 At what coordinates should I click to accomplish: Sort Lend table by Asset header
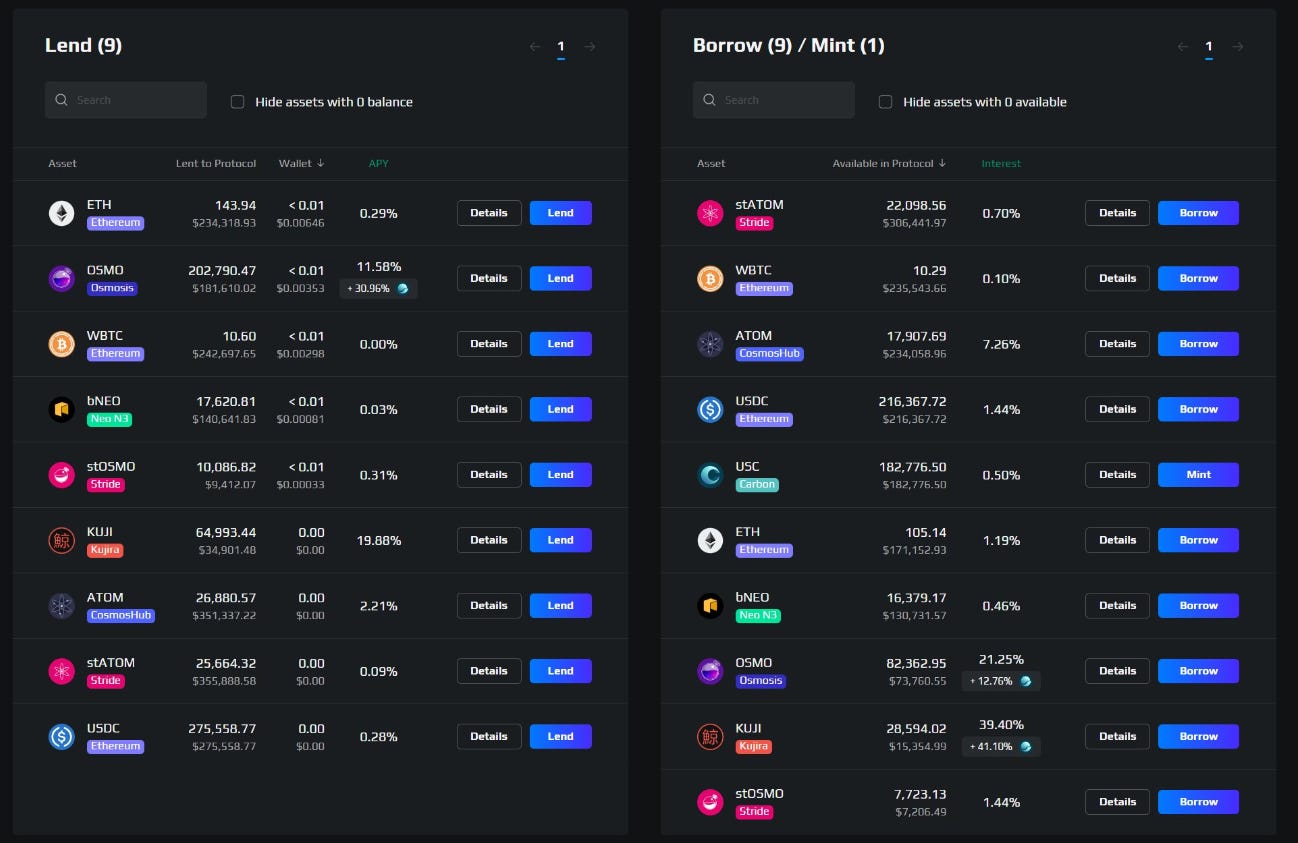(x=62, y=163)
